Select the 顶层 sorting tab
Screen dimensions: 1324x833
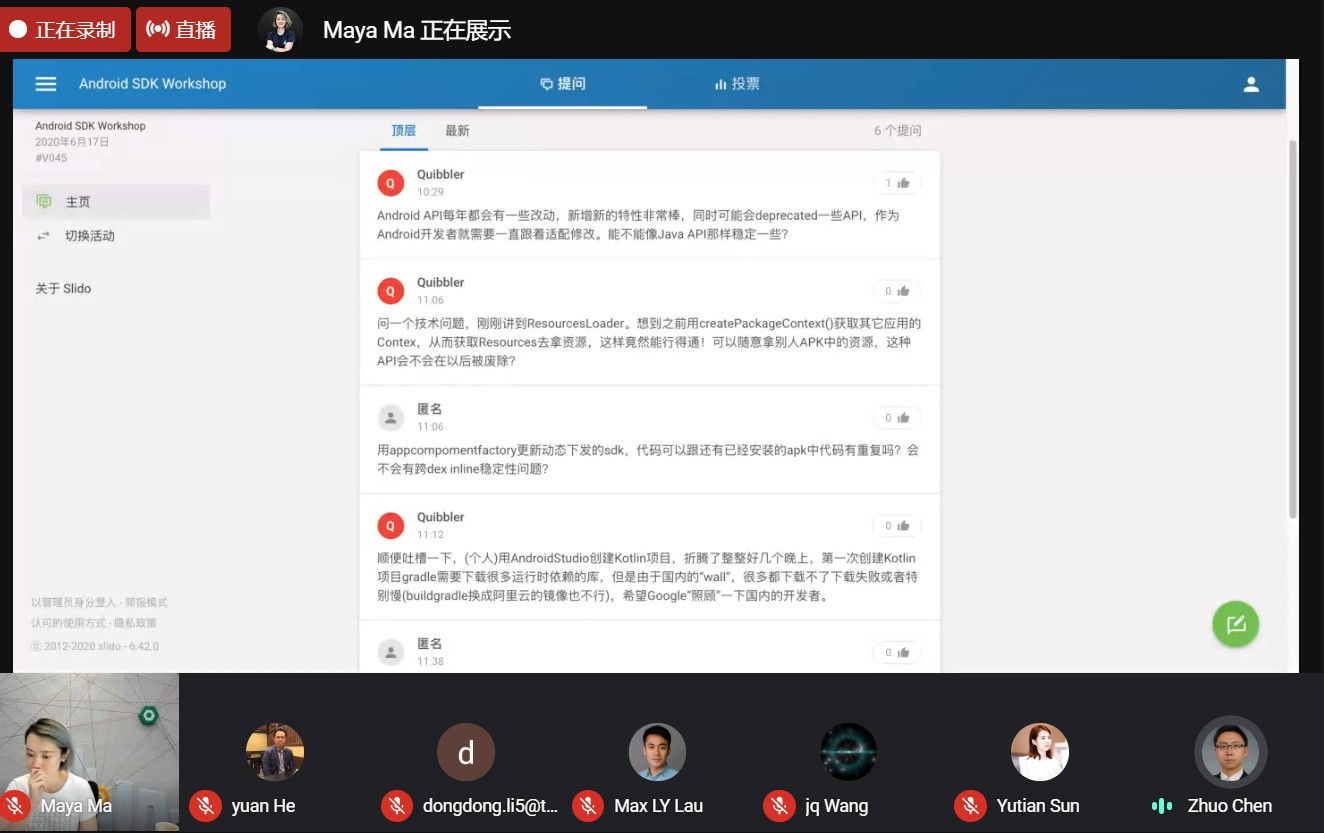tap(403, 130)
